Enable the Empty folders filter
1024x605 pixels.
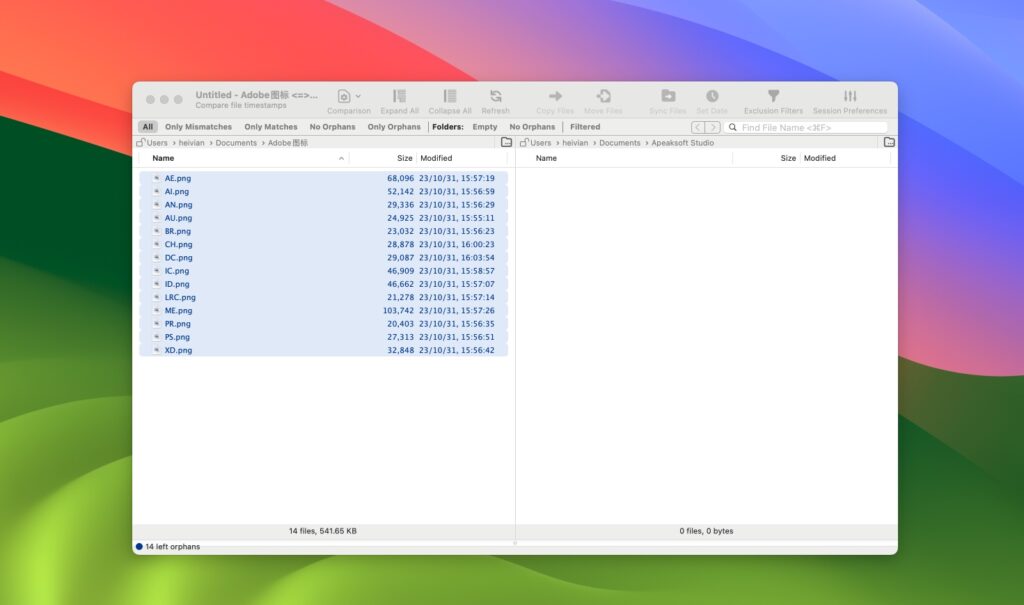coord(484,126)
